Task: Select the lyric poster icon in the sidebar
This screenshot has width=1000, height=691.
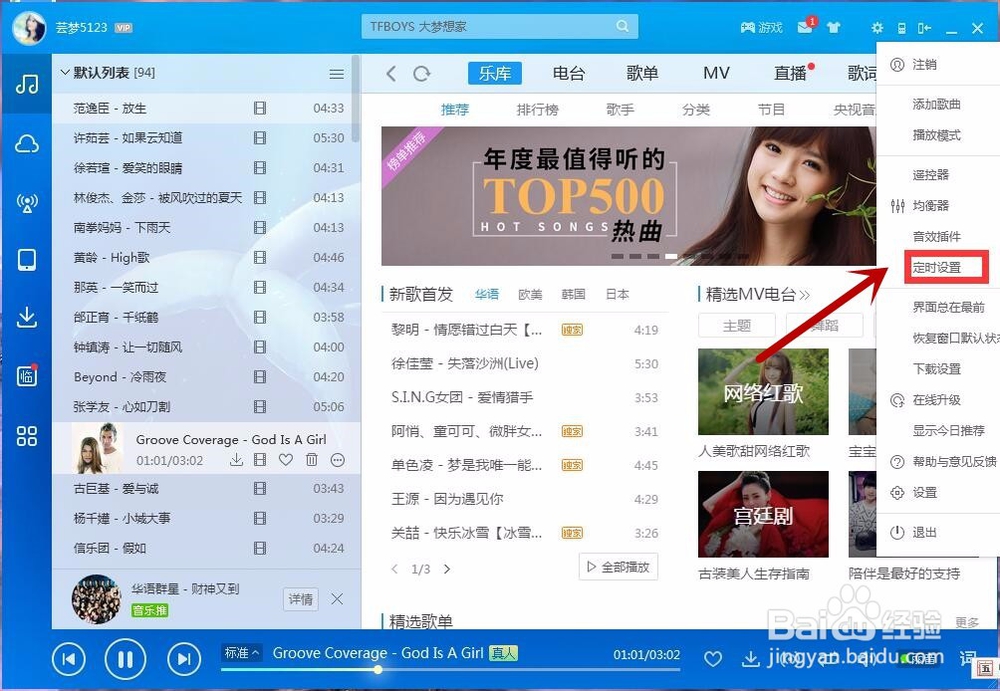Action: (25, 377)
